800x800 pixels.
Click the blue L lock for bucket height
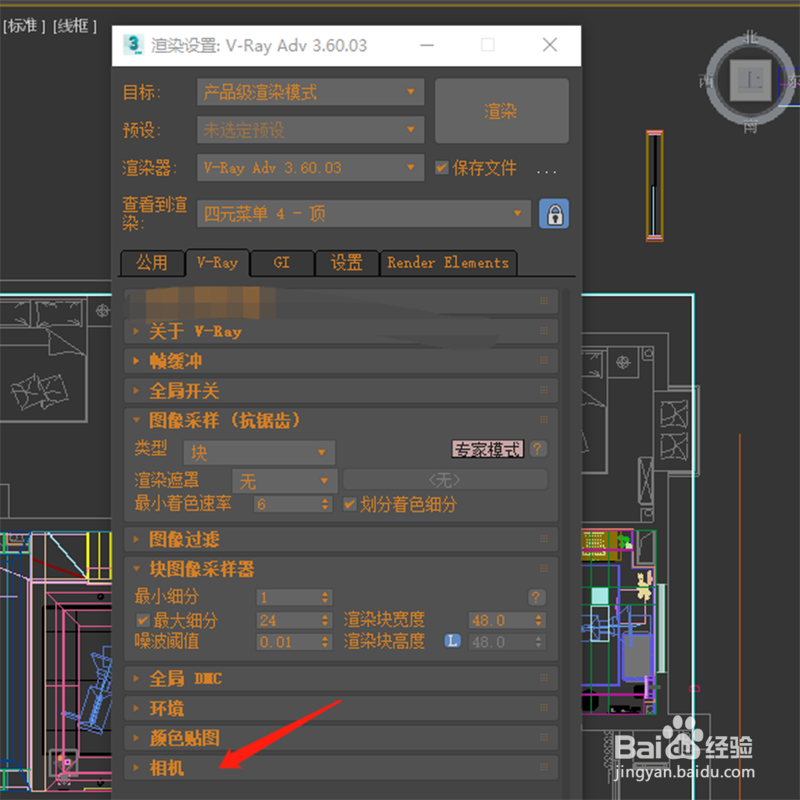pos(452,641)
